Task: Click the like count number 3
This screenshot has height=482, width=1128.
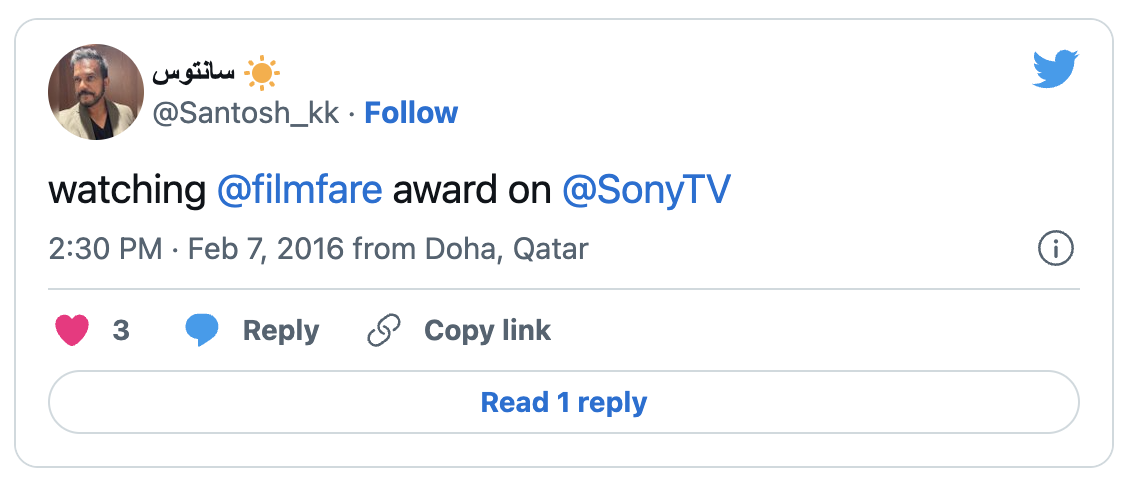Action: click(x=121, y=331)
